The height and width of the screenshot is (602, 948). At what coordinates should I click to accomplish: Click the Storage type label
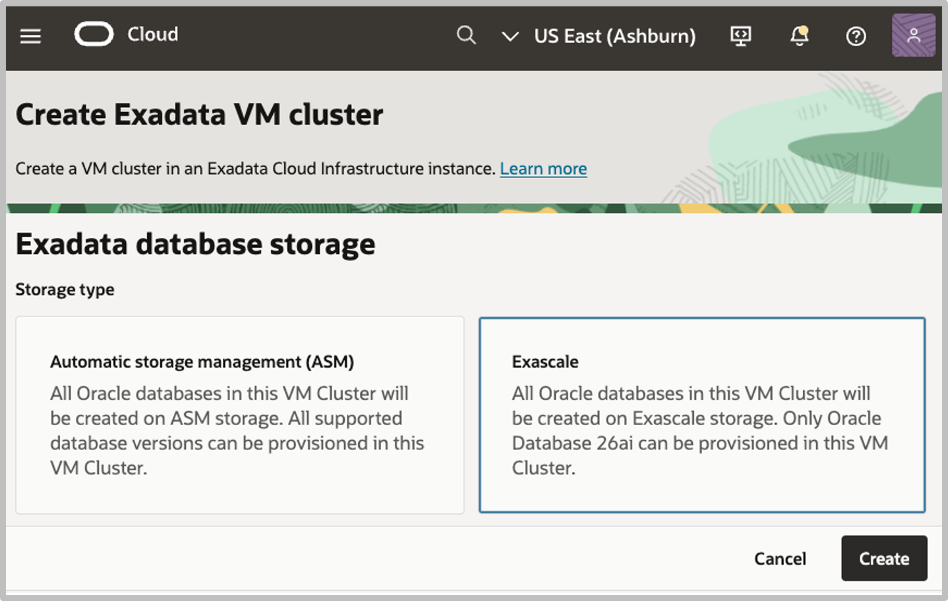tap(65, 290)
